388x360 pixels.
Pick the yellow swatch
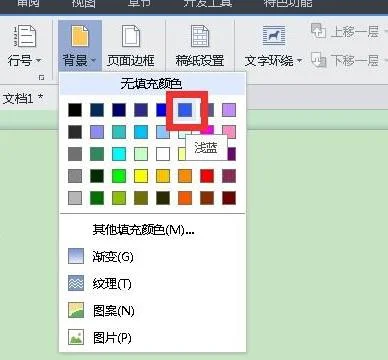(x=141, y=176)
